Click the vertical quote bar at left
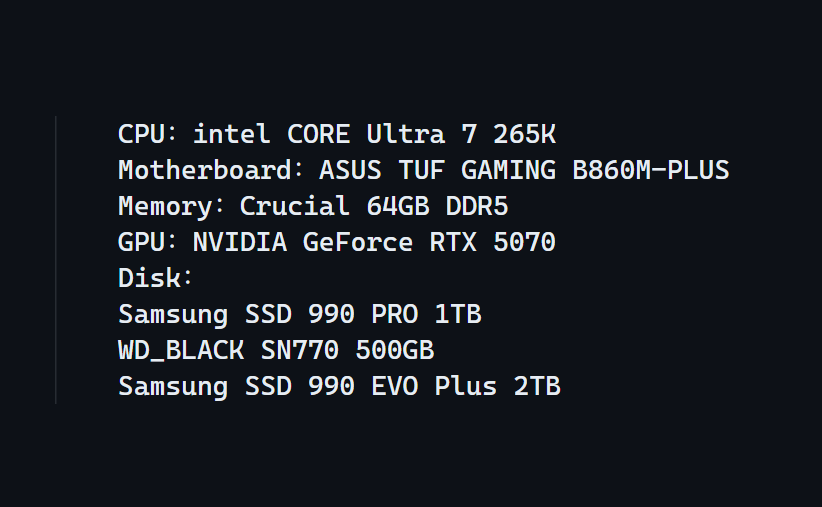Image resolution: width=822 pixels, height=507 pixels. tap(56, 260)
